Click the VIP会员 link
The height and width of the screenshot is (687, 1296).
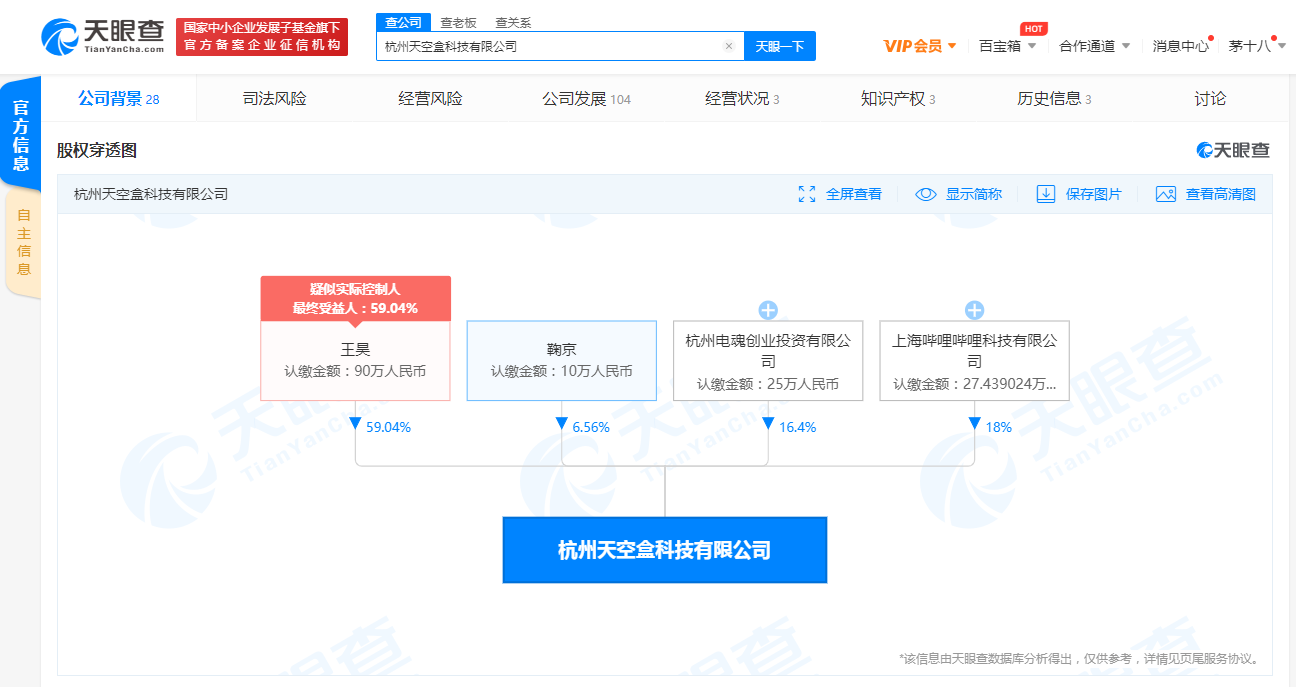tap(911, 46)
